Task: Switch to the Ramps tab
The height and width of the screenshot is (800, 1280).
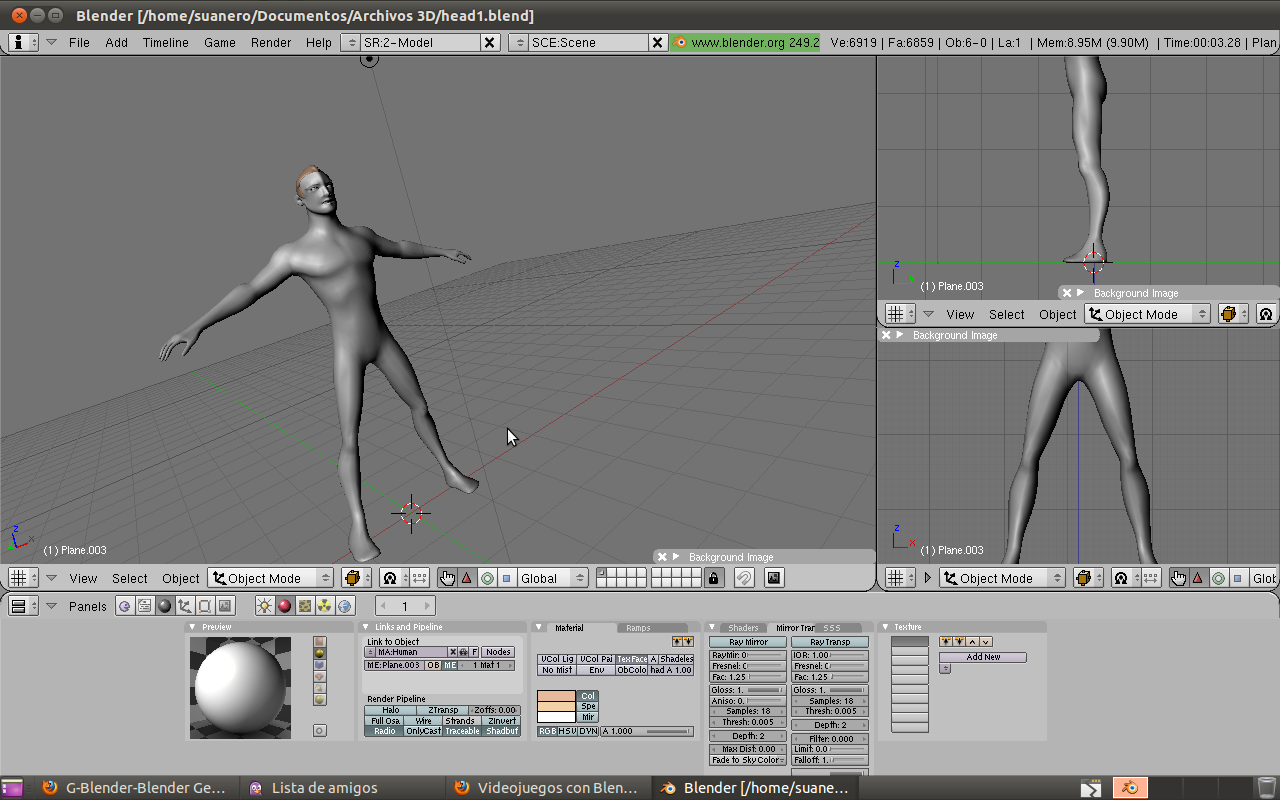Action: [638, 628]
